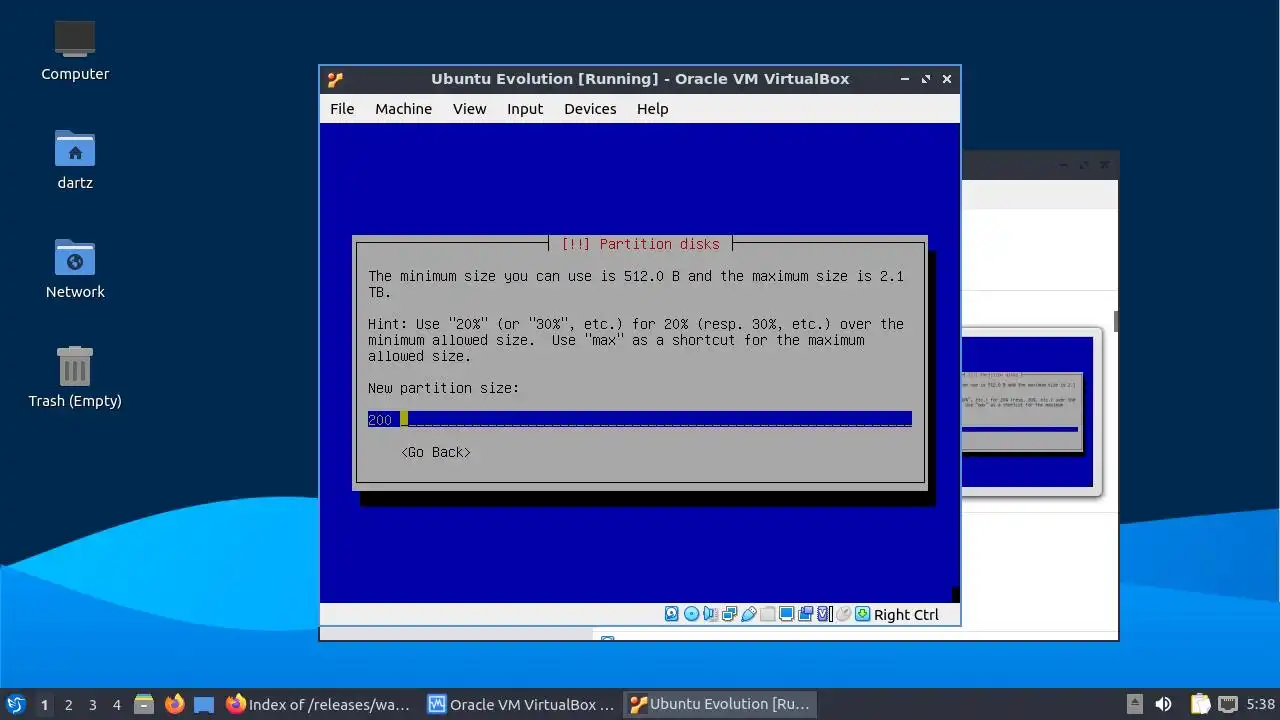Click the green keyboard capture arrow icon
This screenshot has width=1280, height=720.
pyautogui.click(x=862, y=614)
